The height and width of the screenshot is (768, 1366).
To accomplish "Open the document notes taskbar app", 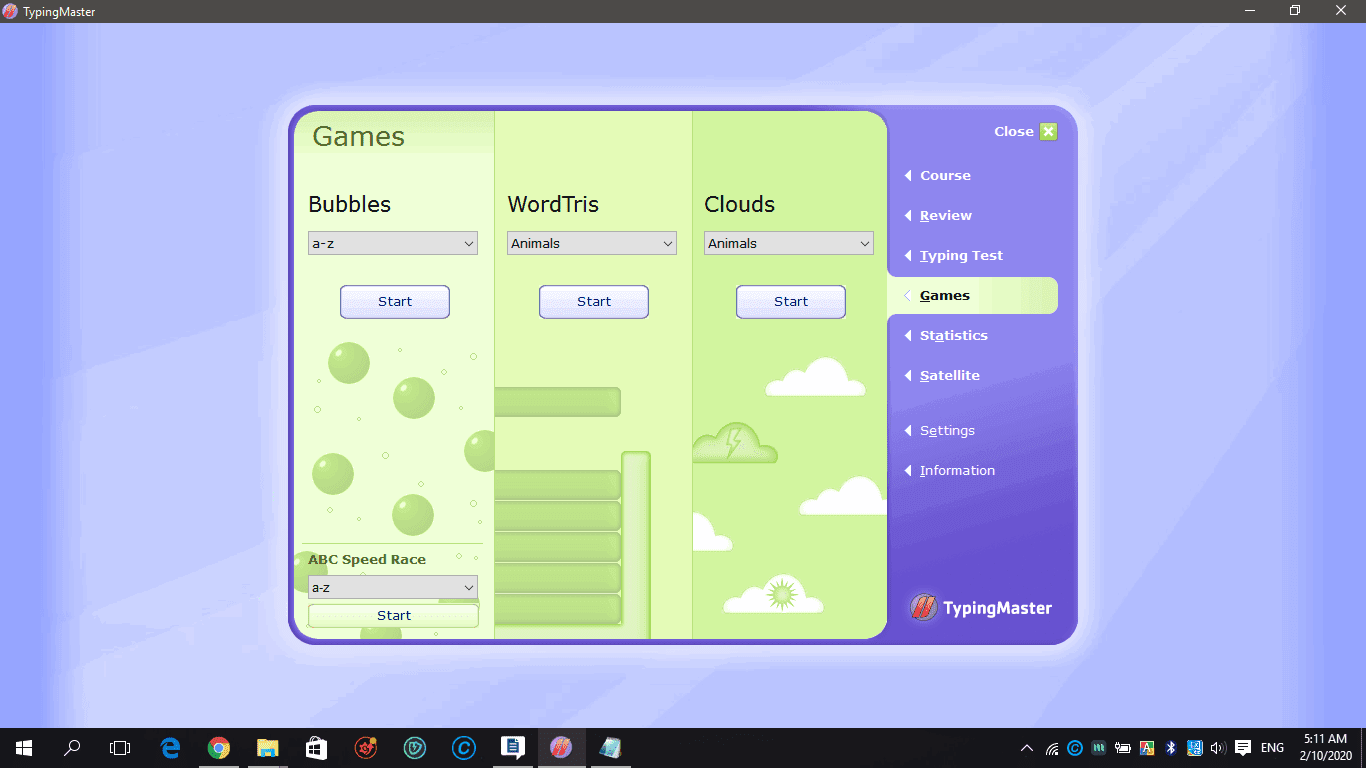I will click(512, 747).
